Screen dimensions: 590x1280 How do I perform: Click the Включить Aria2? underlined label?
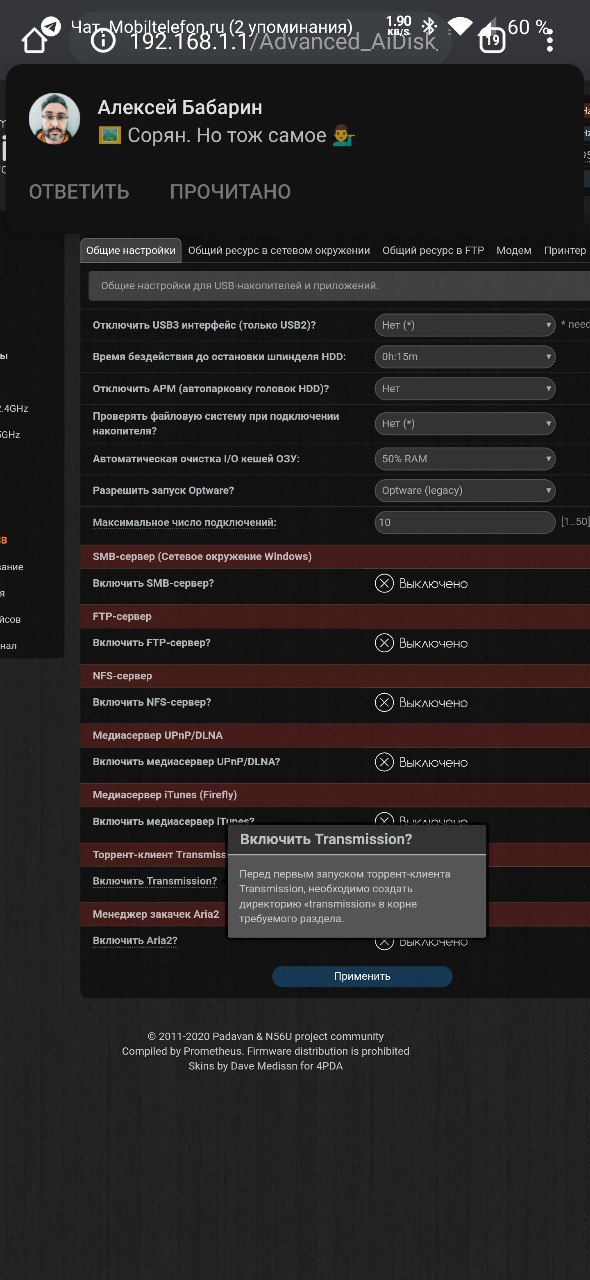click(135, 941)
